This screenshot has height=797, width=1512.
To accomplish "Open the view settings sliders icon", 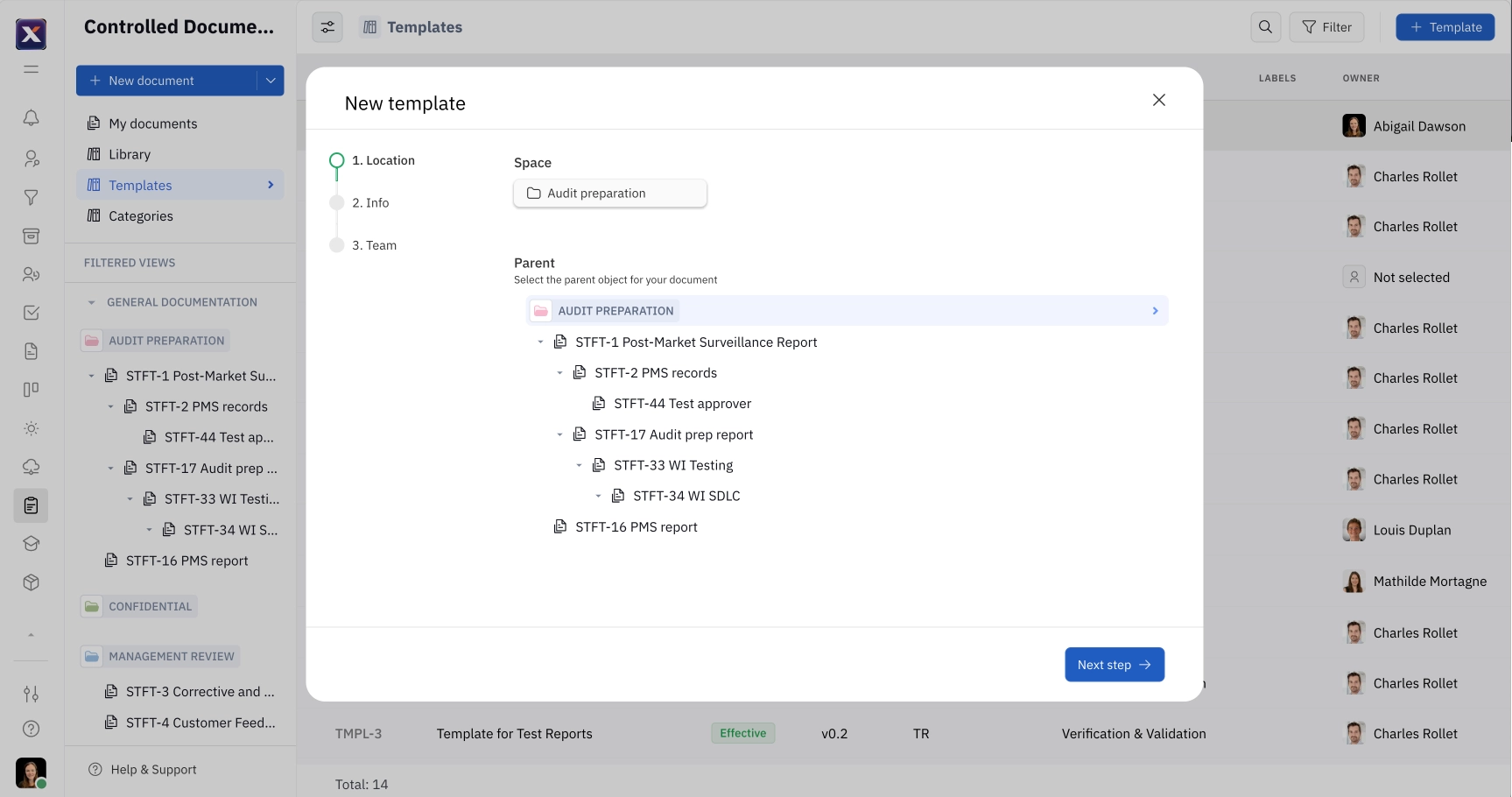I will [327, 27].
